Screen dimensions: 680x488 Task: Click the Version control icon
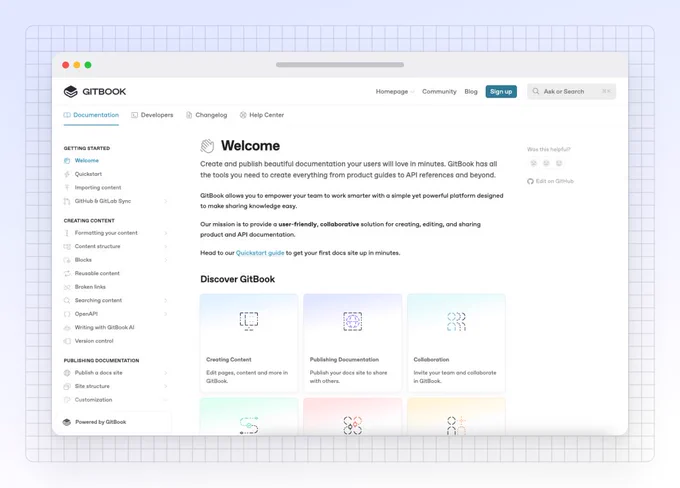click(x=67, y=341)
